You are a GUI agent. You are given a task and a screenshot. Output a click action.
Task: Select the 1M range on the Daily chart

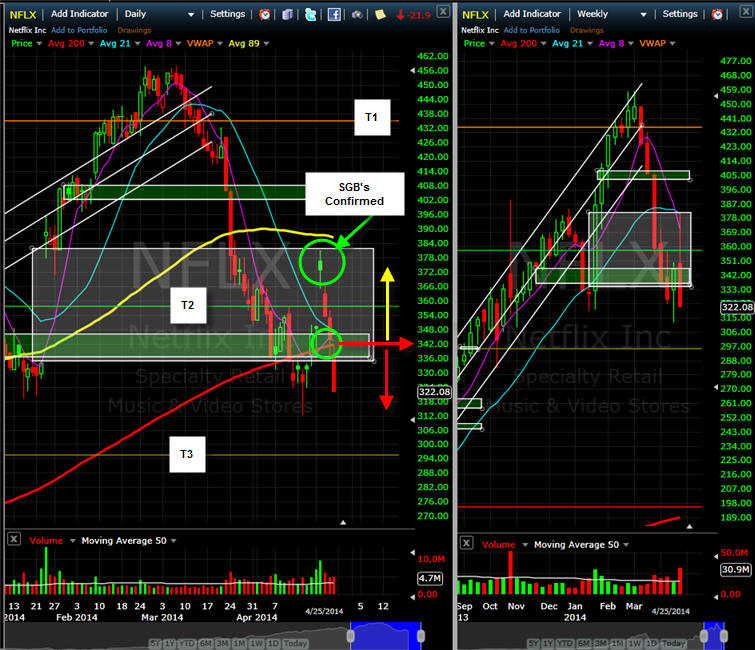[x=239, y=643]
